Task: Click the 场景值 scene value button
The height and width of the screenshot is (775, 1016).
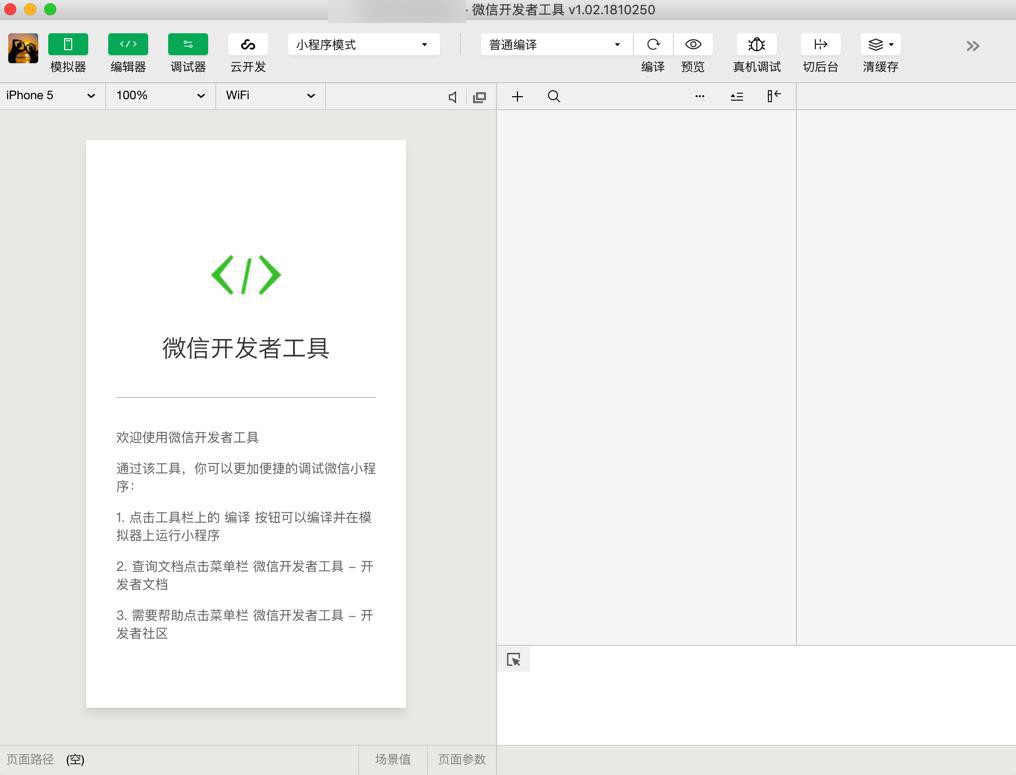Action: click(x=393, y=759)
